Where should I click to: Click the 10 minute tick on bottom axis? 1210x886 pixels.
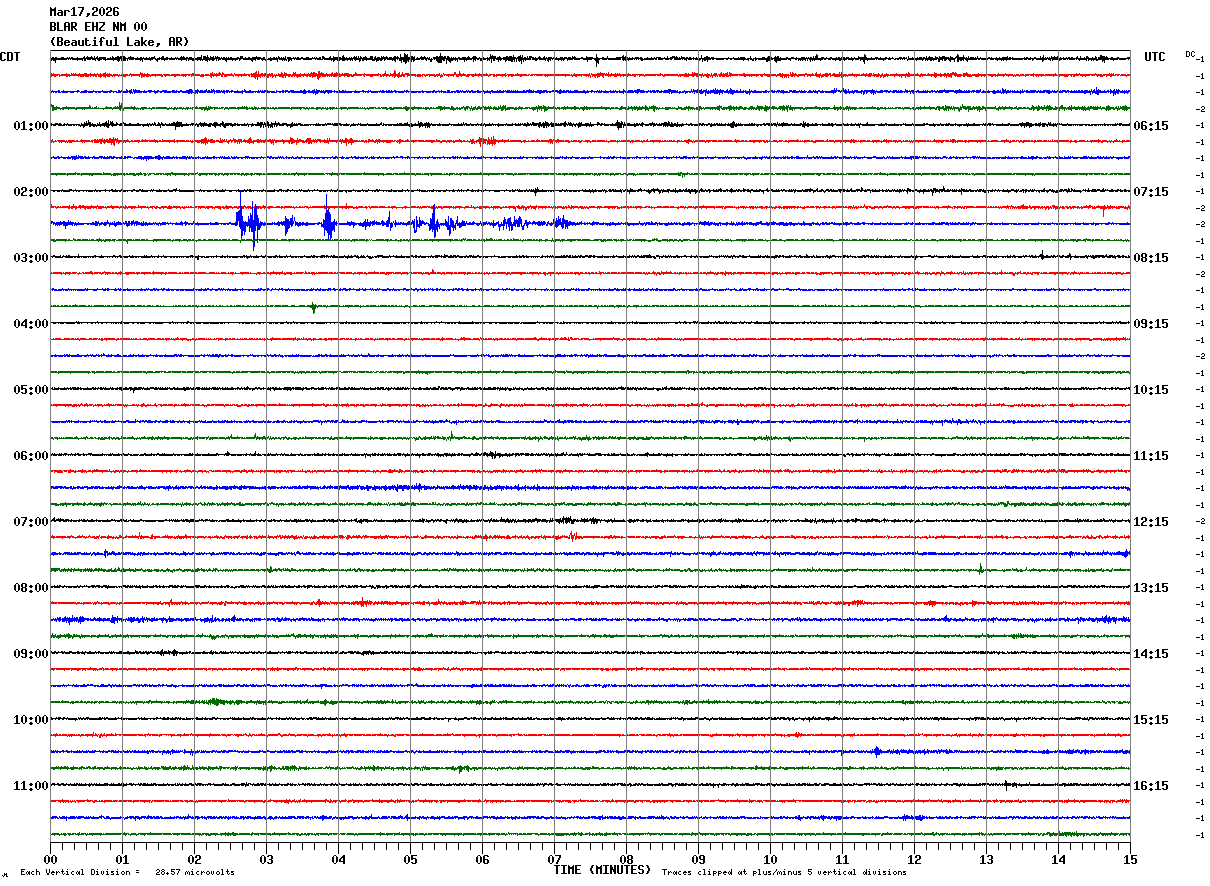click(770, 859)
